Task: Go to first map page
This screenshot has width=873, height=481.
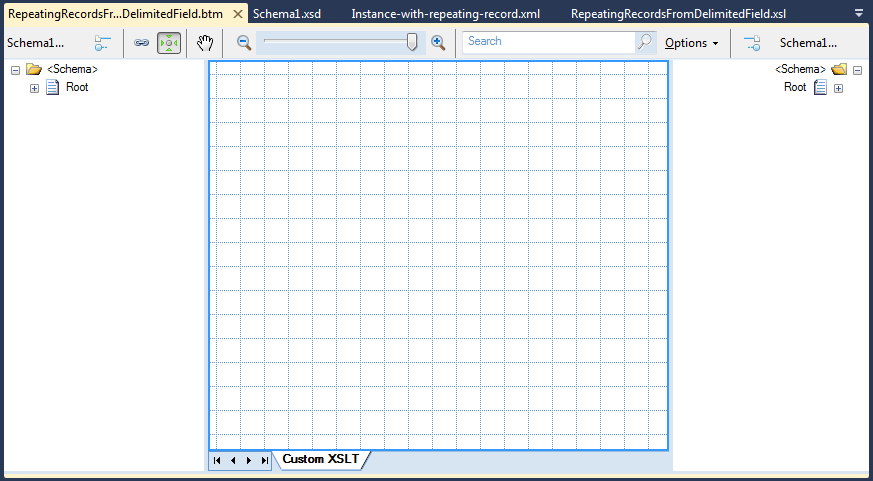Action: point(217,460)
